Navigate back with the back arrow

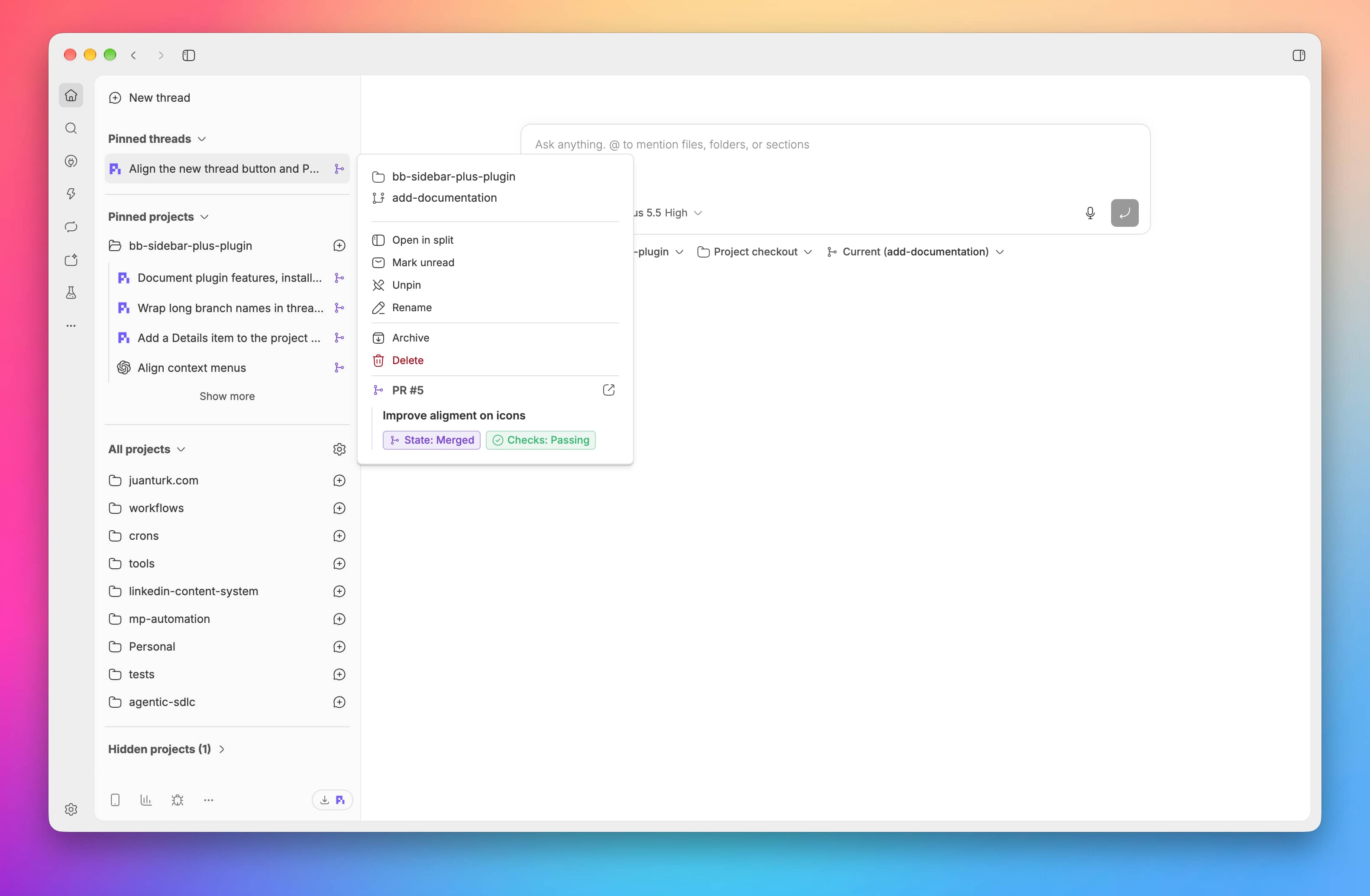pyautogui.click(x=133, y=55)
